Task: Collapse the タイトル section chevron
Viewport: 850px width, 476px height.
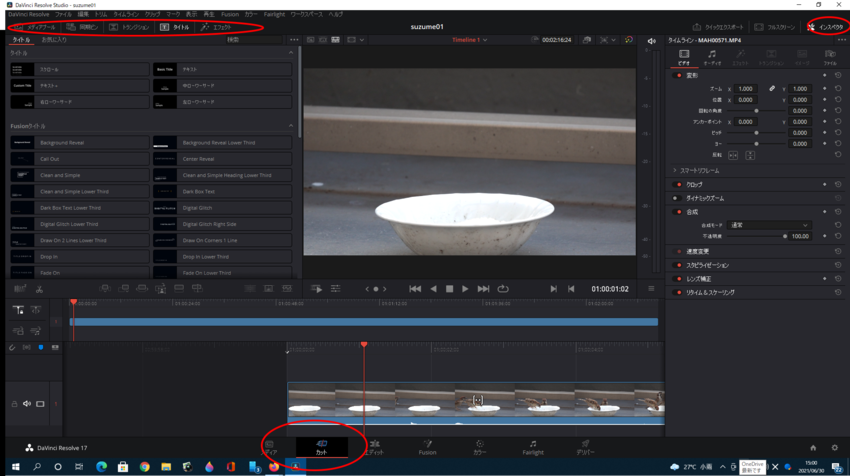Action: click(291, 53)
